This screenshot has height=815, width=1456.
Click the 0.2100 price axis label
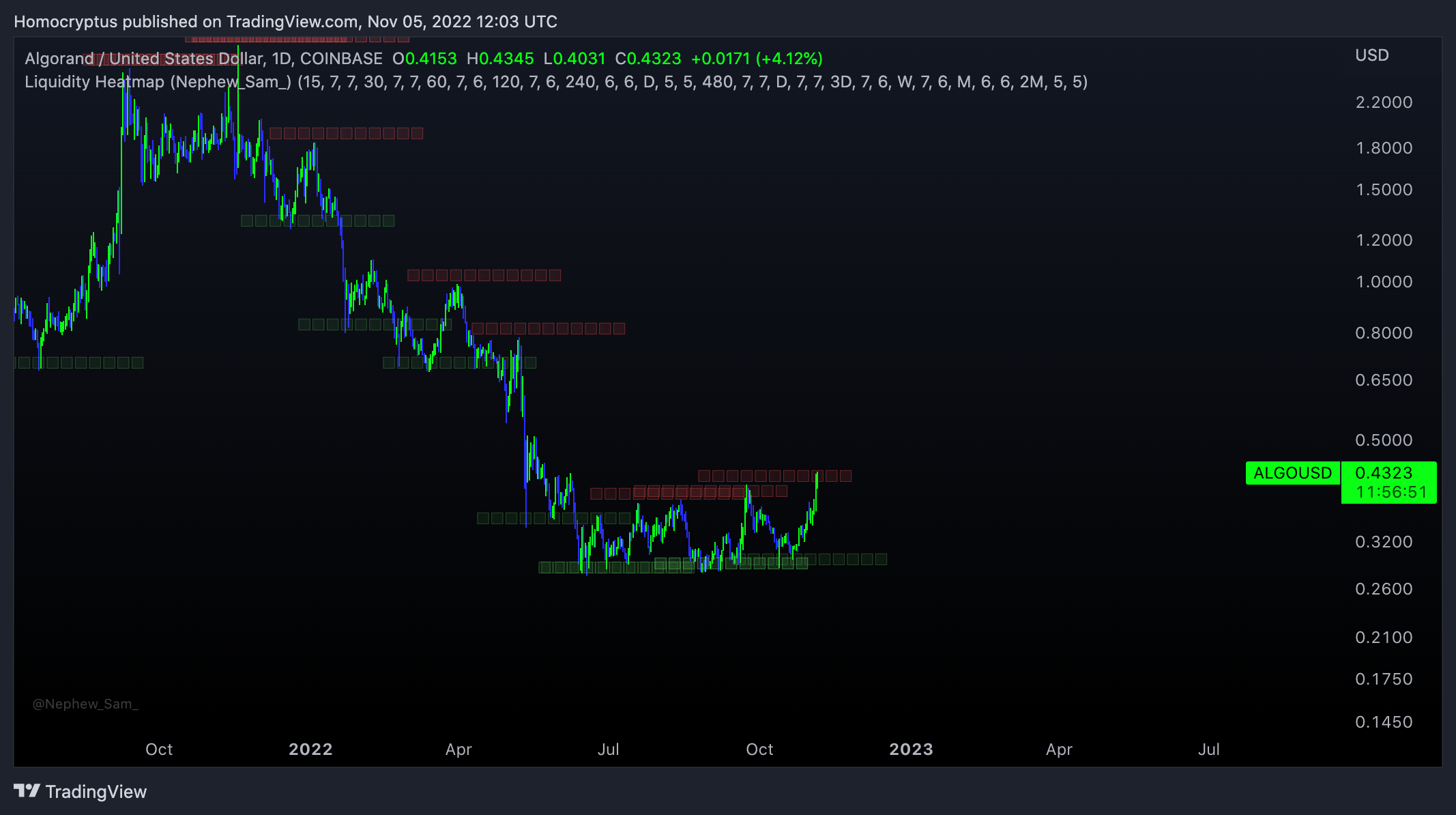coord(1384,638)
